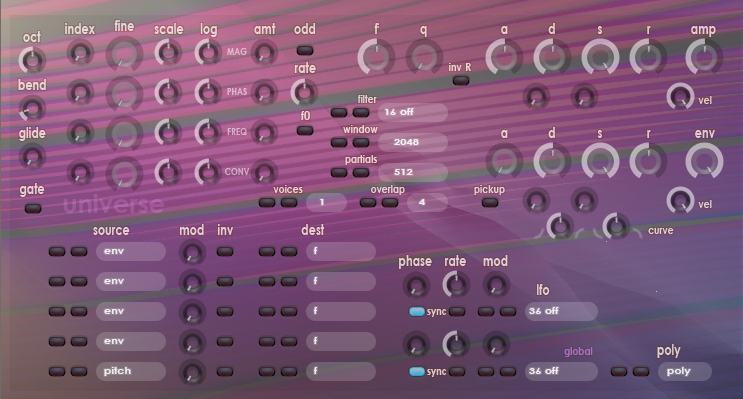This screenshot has width=743, height=399.
Task: Click the next partials stepper button
Action: click(x=361, y=172)
